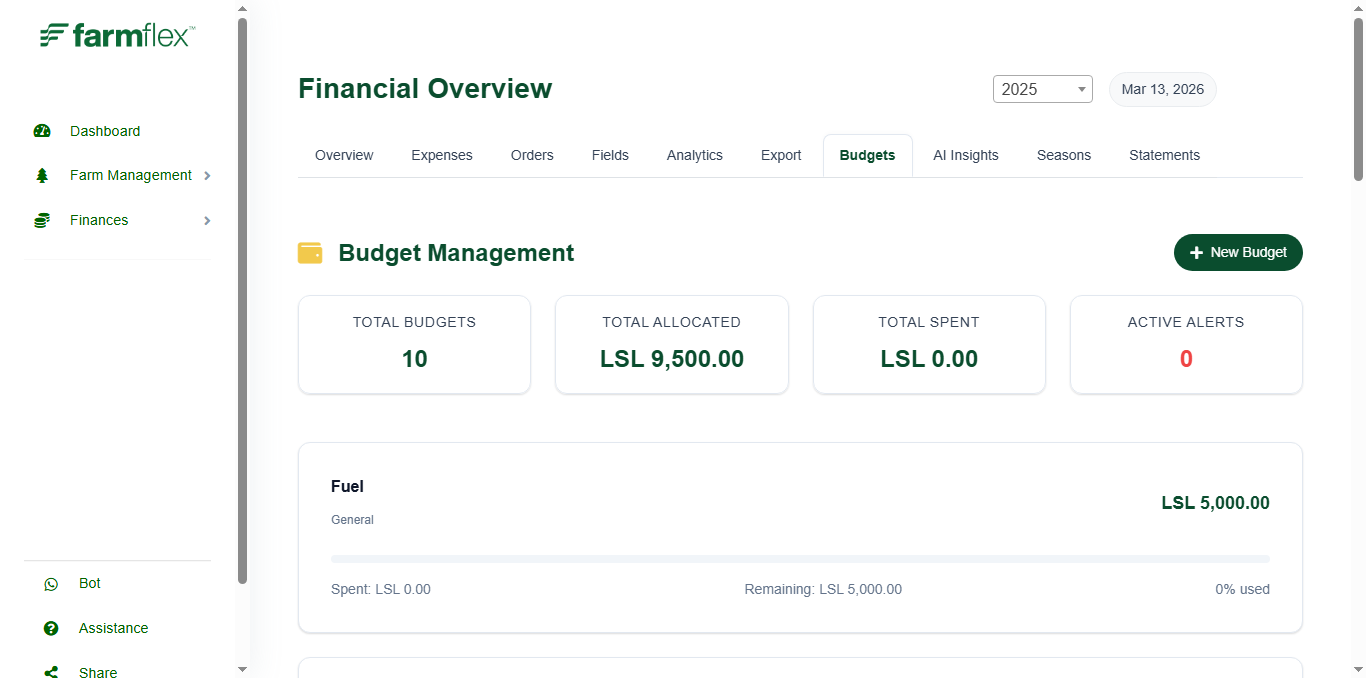The width and height of the screenshot is (1366, 678).
Task: Open the Export tab
Action: click(781, 155)
